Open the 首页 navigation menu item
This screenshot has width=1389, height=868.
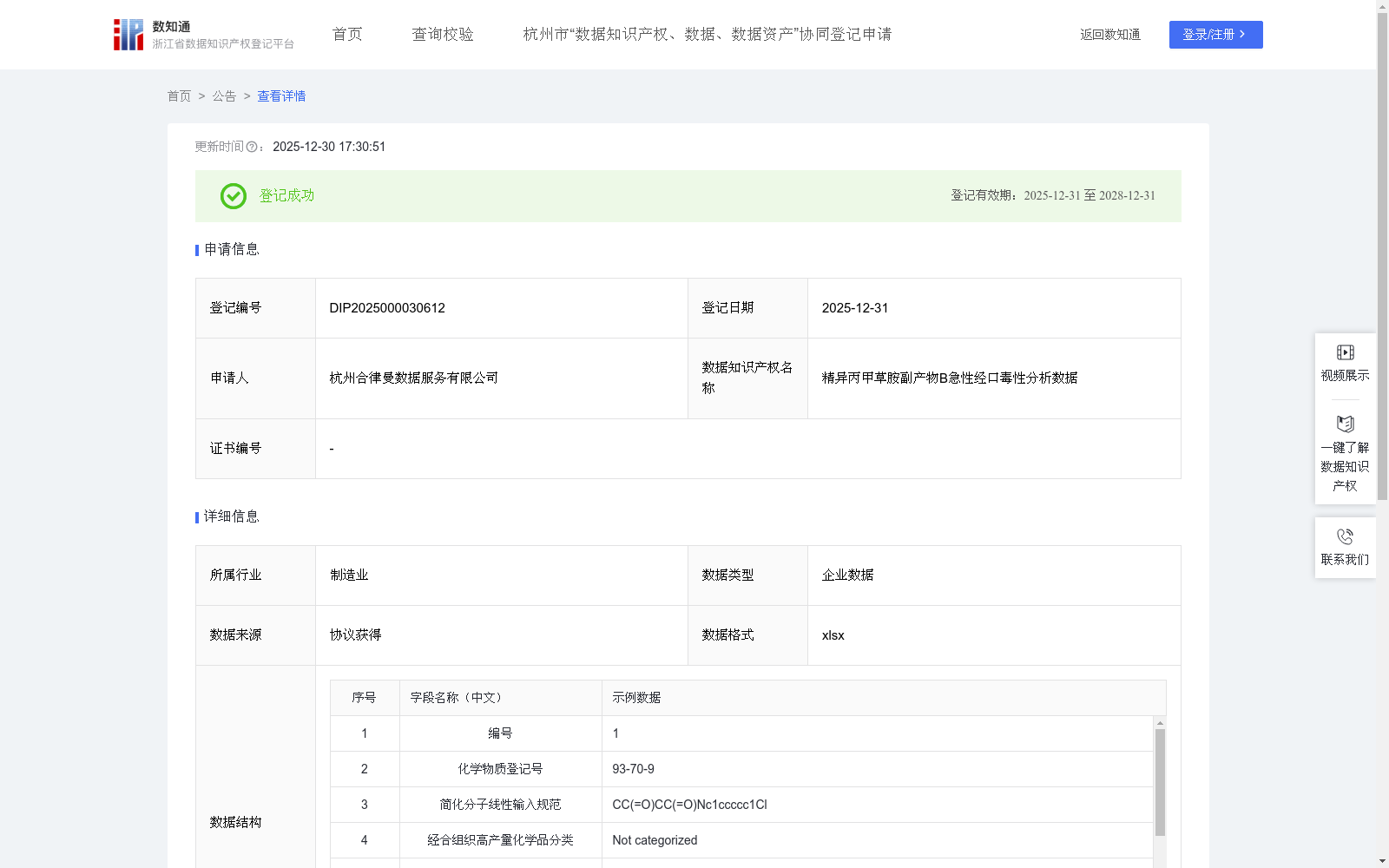(x=347, y=35)
